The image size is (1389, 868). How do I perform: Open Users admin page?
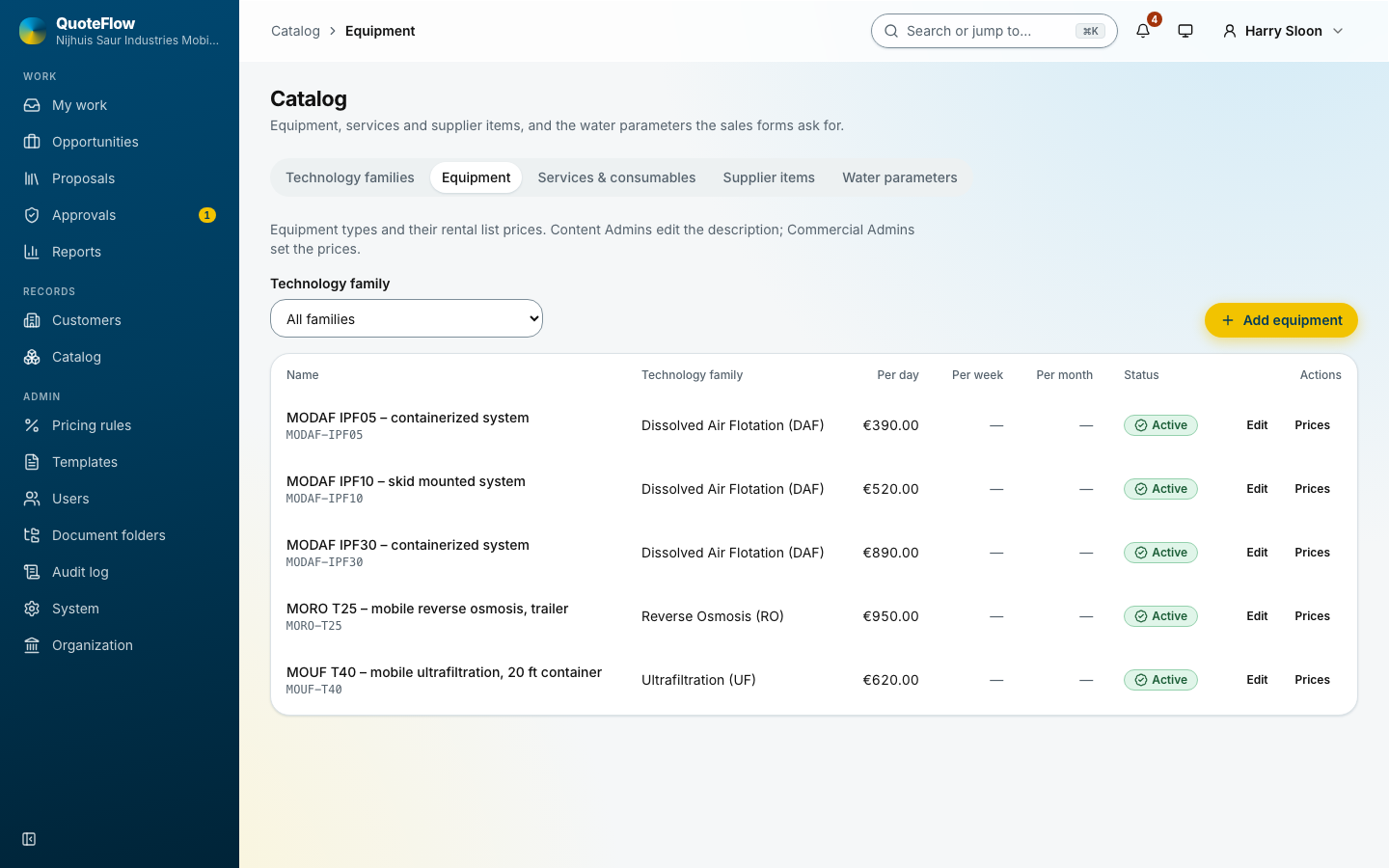pos(120,499)
